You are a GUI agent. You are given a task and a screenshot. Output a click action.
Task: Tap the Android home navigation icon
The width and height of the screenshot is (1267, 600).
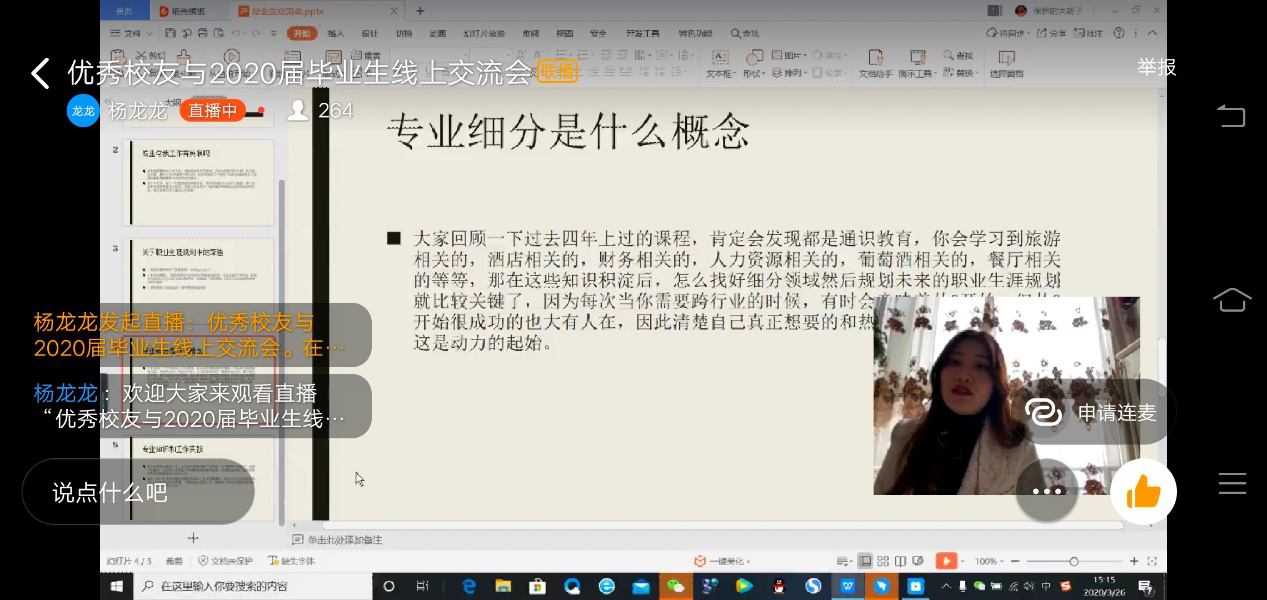pos(1232,299)
